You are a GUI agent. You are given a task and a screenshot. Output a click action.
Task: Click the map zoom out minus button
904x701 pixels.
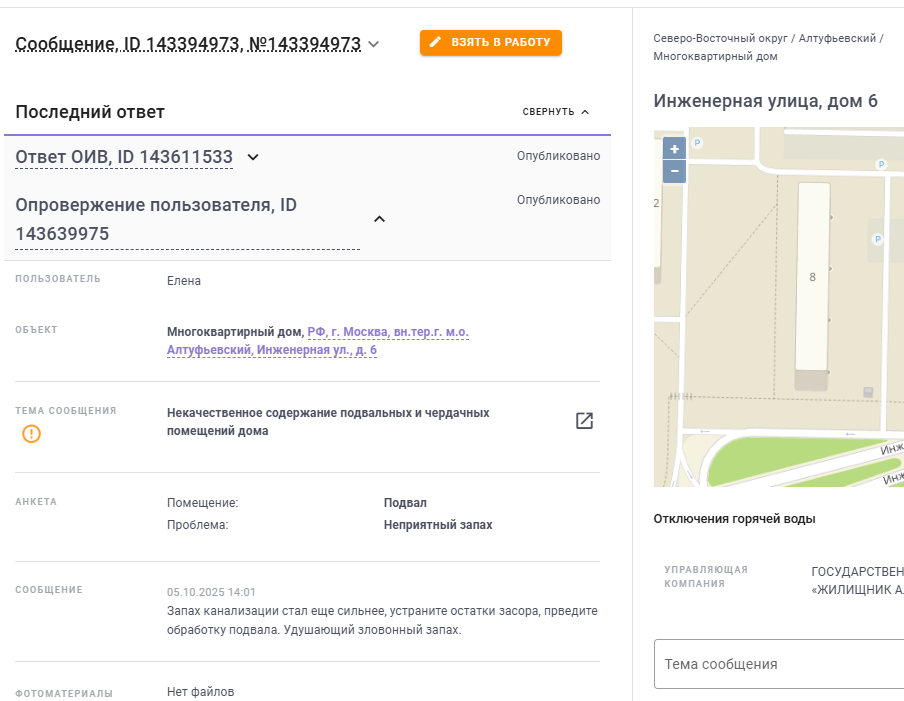click(x=675, y=171)
